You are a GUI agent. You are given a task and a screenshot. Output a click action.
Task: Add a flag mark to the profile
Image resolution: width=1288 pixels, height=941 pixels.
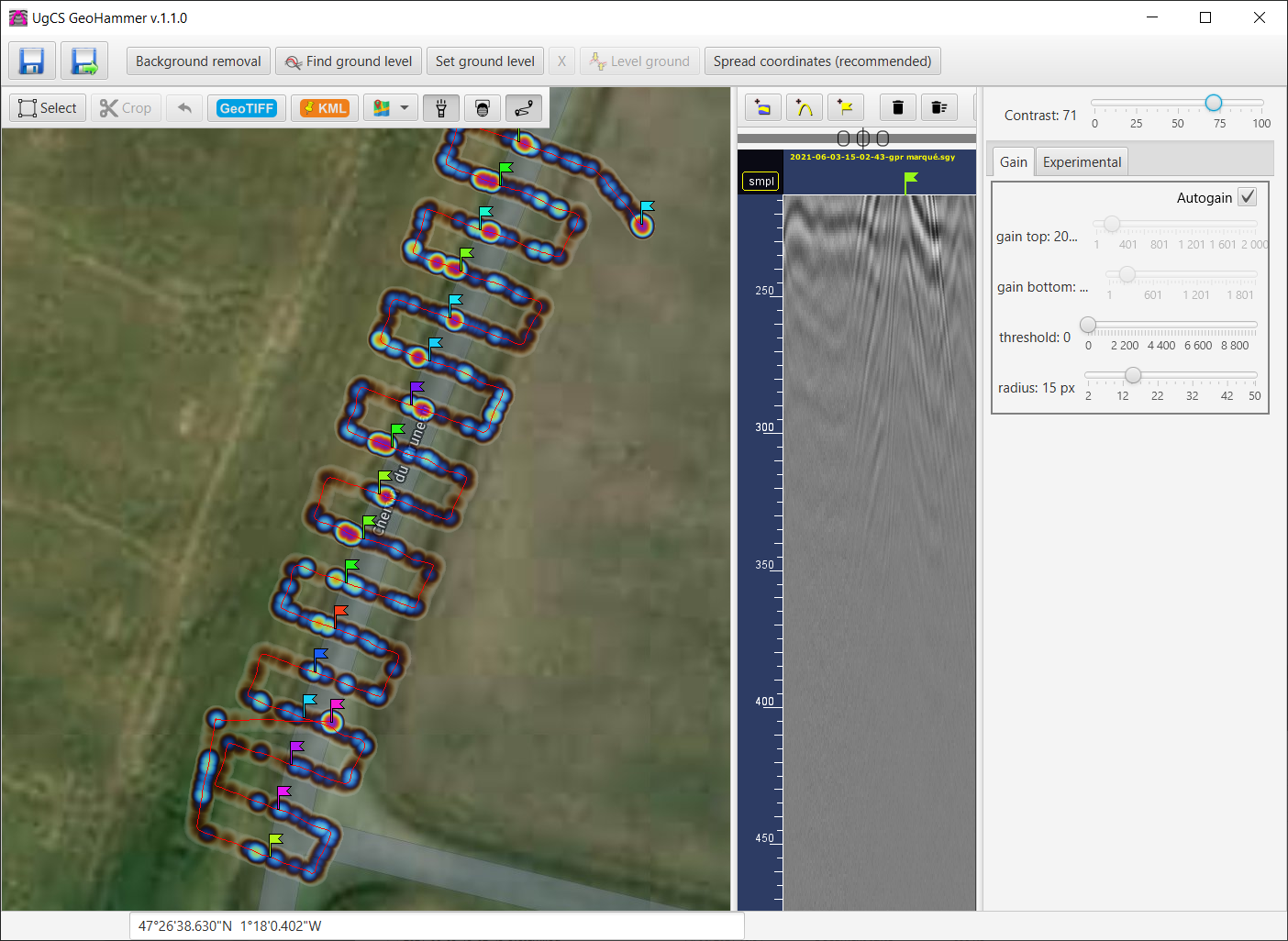tap(845, 108)
